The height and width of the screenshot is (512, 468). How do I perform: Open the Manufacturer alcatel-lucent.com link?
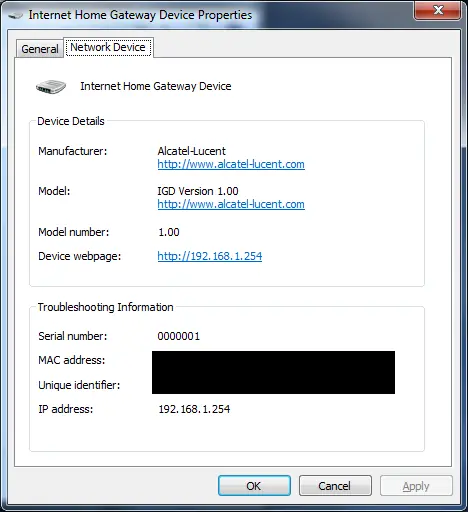tap(231, 164)
